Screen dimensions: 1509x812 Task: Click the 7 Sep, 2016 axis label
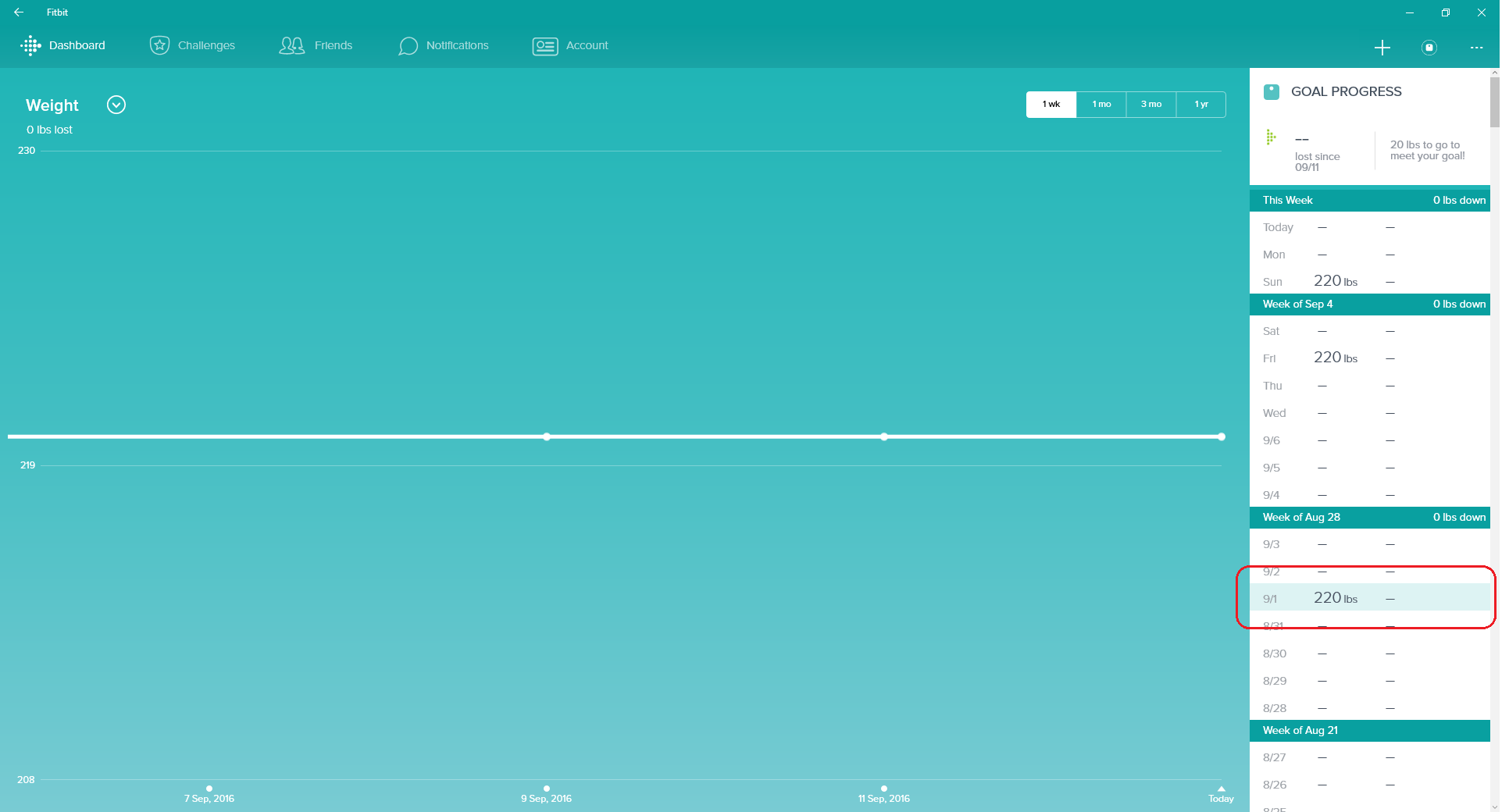[209, 798]
